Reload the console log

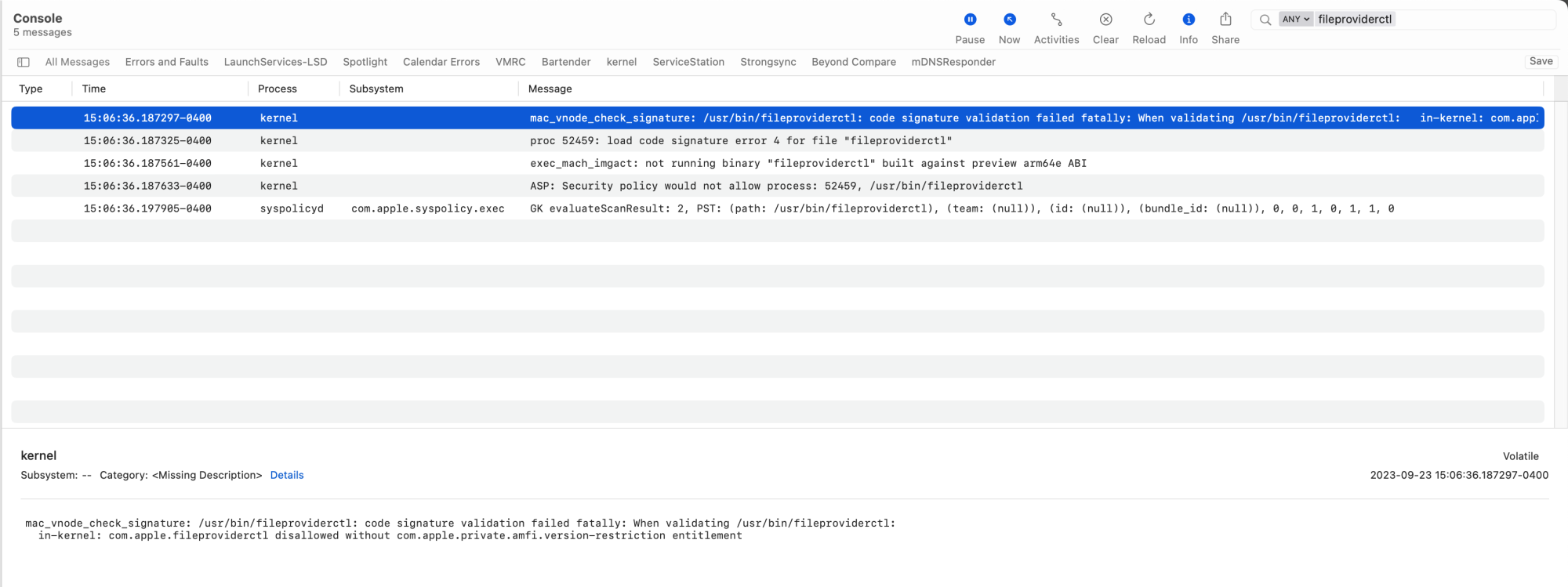click(x=1149, y=20)
